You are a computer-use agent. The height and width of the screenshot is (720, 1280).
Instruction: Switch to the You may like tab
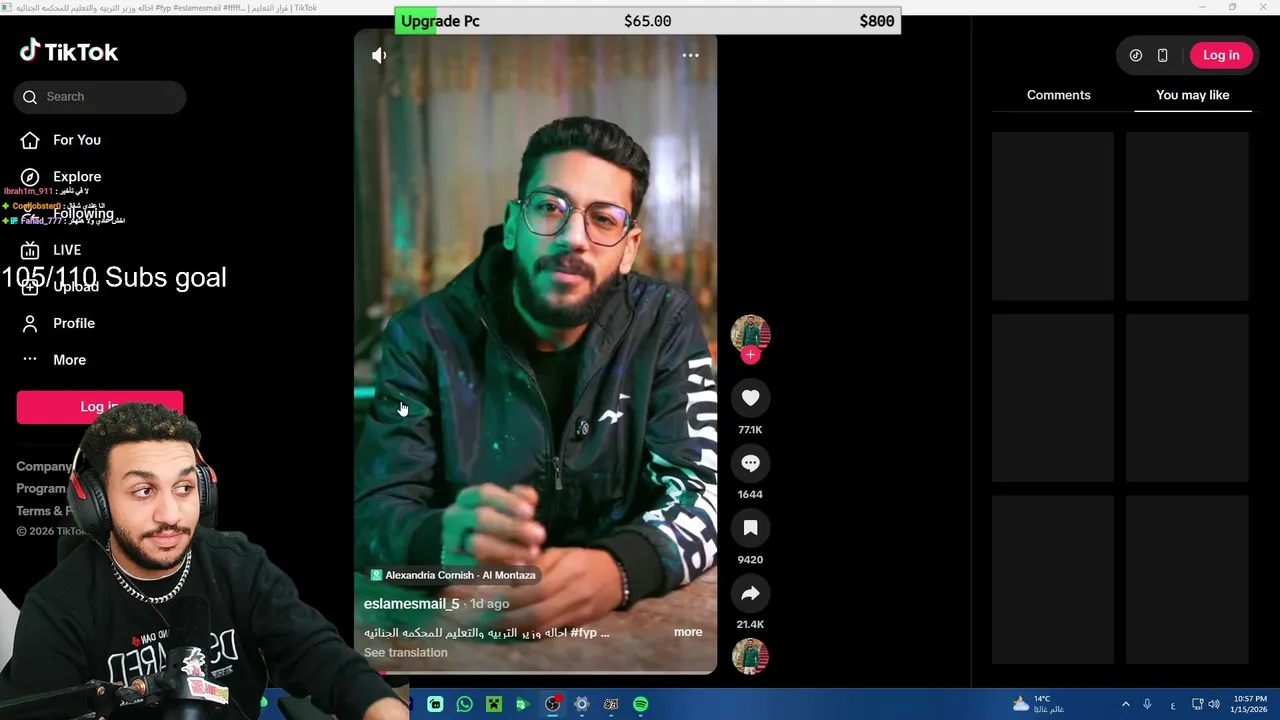(x=1192, y=95)
